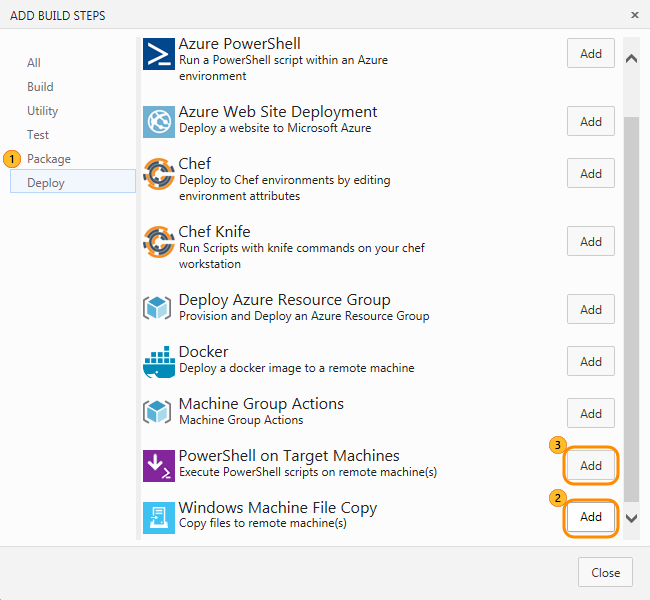Click the Close button
650x600 pixels.
click(x=605, y=572)
